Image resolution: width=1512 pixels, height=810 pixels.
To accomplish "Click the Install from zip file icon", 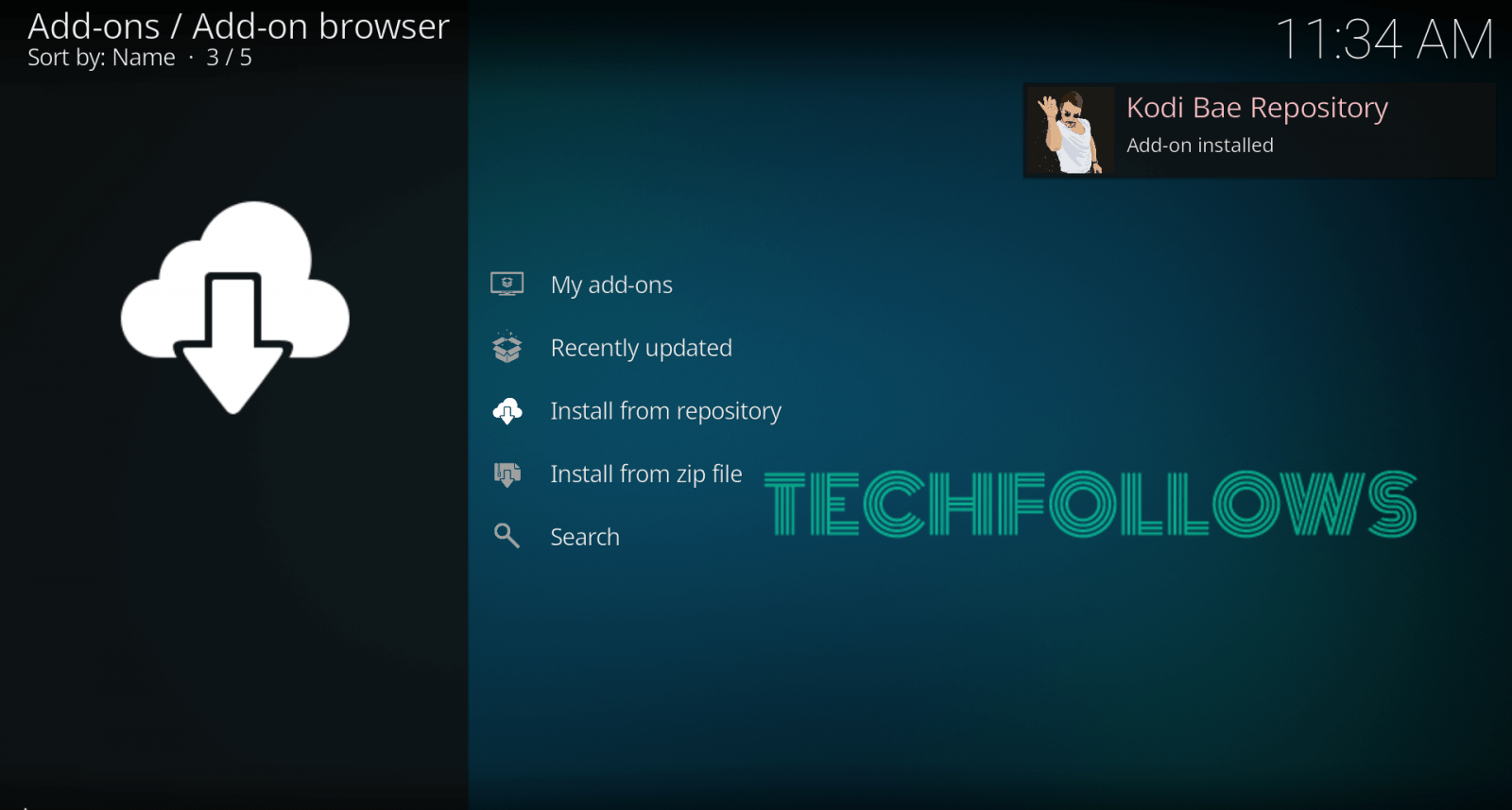I will click(507, 474).
